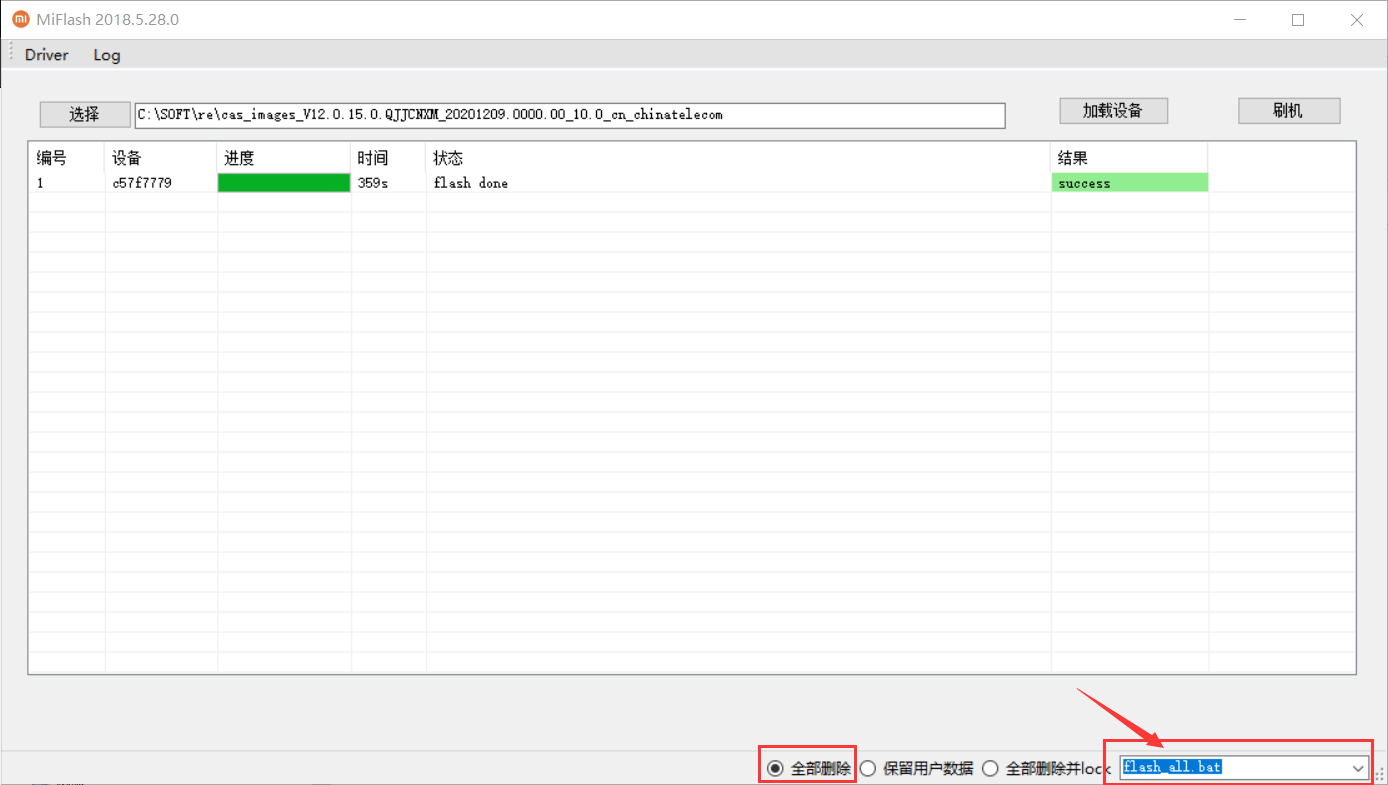Click the 刷机 flash button
This screenshot has width=1388, height=785.
point(1288,110)
